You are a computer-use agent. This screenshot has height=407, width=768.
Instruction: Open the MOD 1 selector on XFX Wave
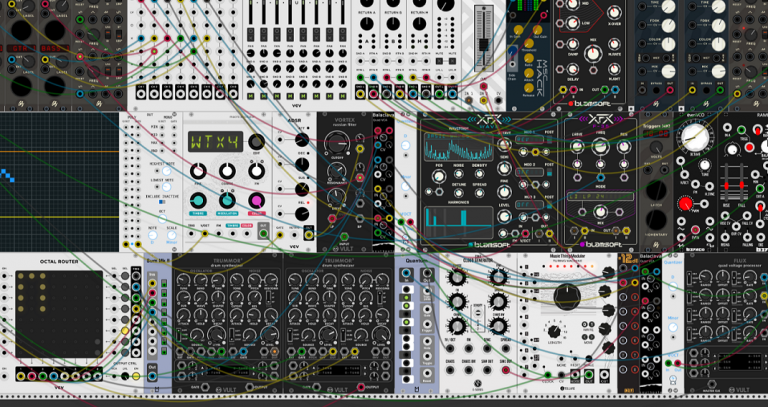click(530, 140)
